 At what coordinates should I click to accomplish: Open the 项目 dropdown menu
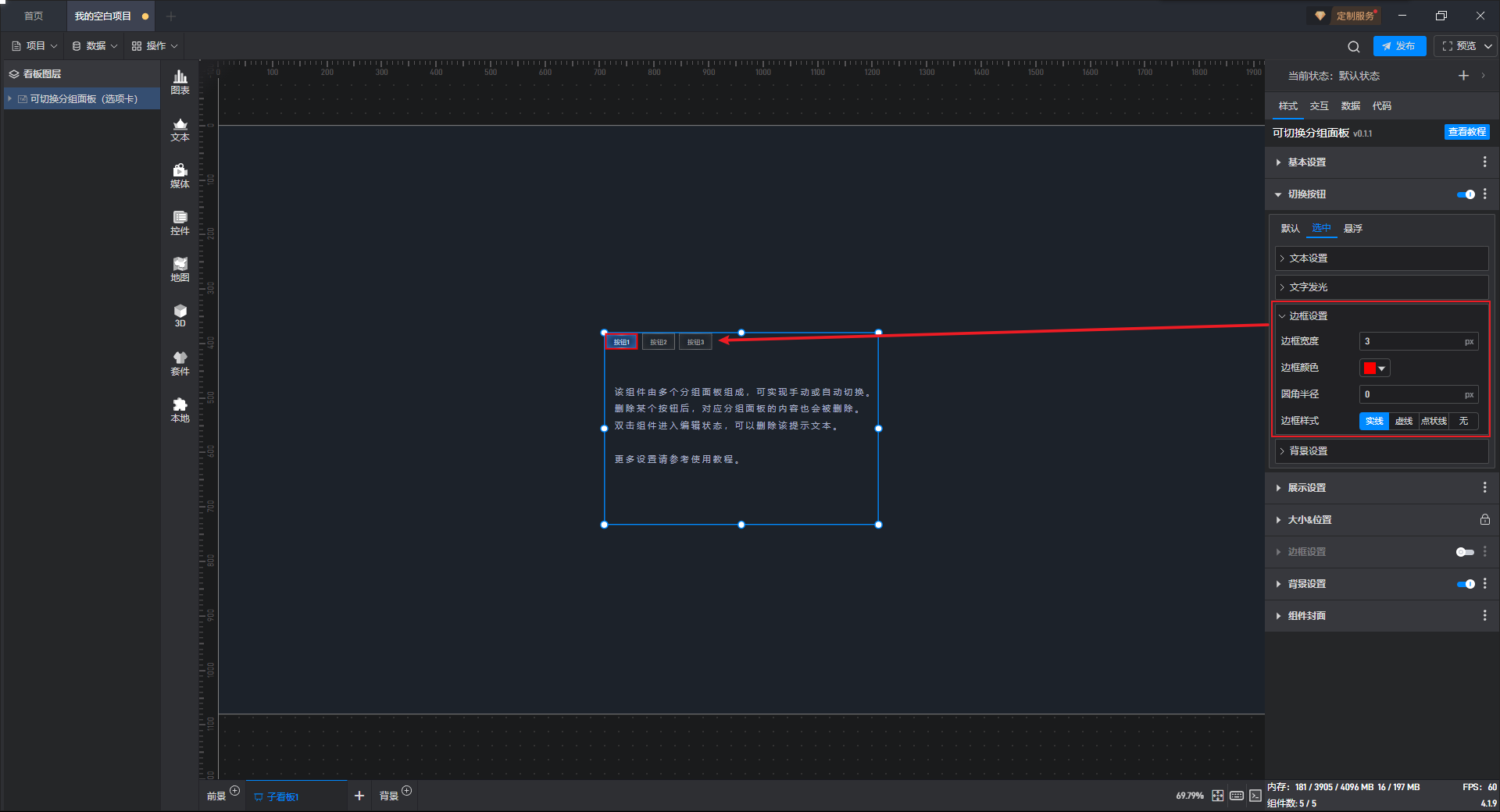pyautogui.click(x=35, y=46)
